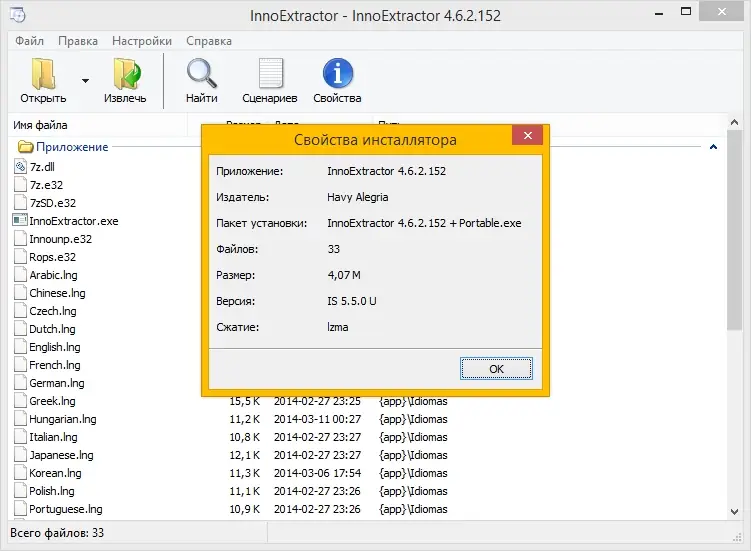The height and width of the screenshot is (551, 751).
Task: Click the file list scrollbar thumb
Action: tap(734, 230)
